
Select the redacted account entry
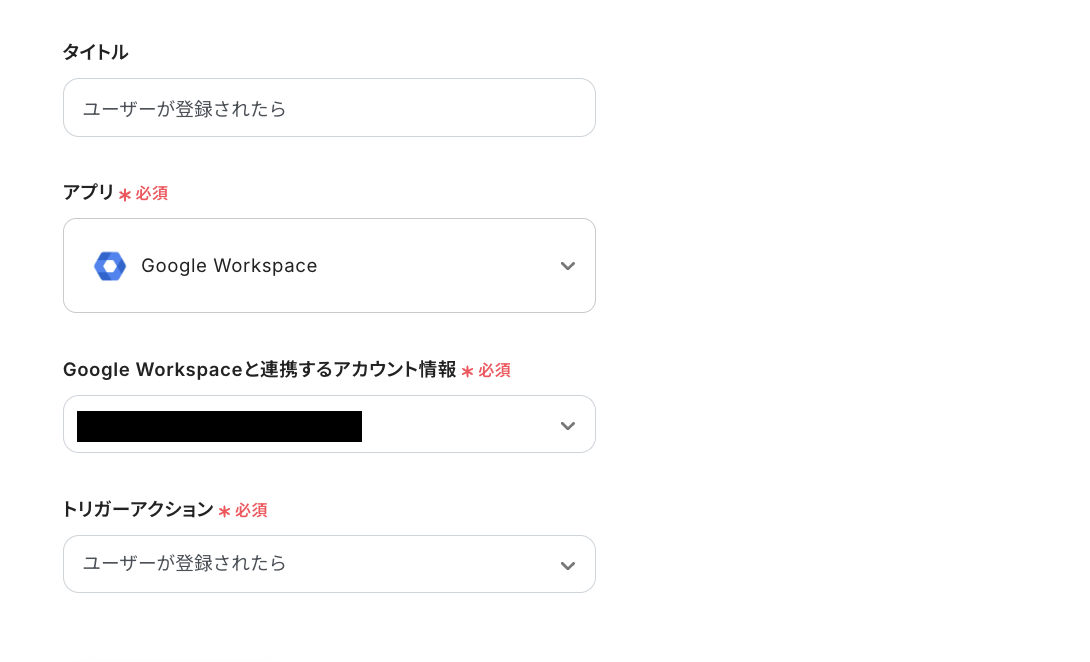coord(218,424)
